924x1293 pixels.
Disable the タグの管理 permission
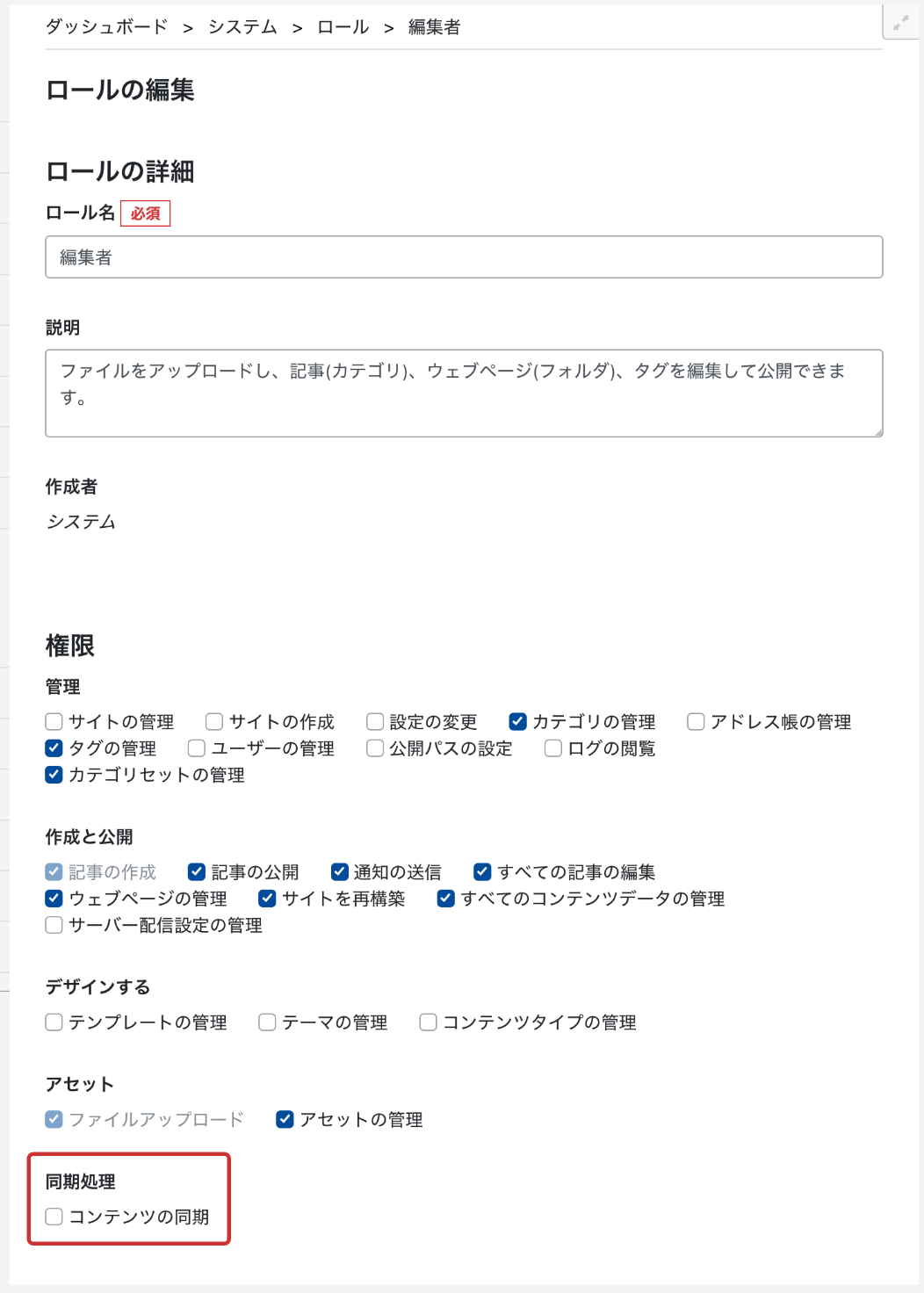click(x=54, y=748)
